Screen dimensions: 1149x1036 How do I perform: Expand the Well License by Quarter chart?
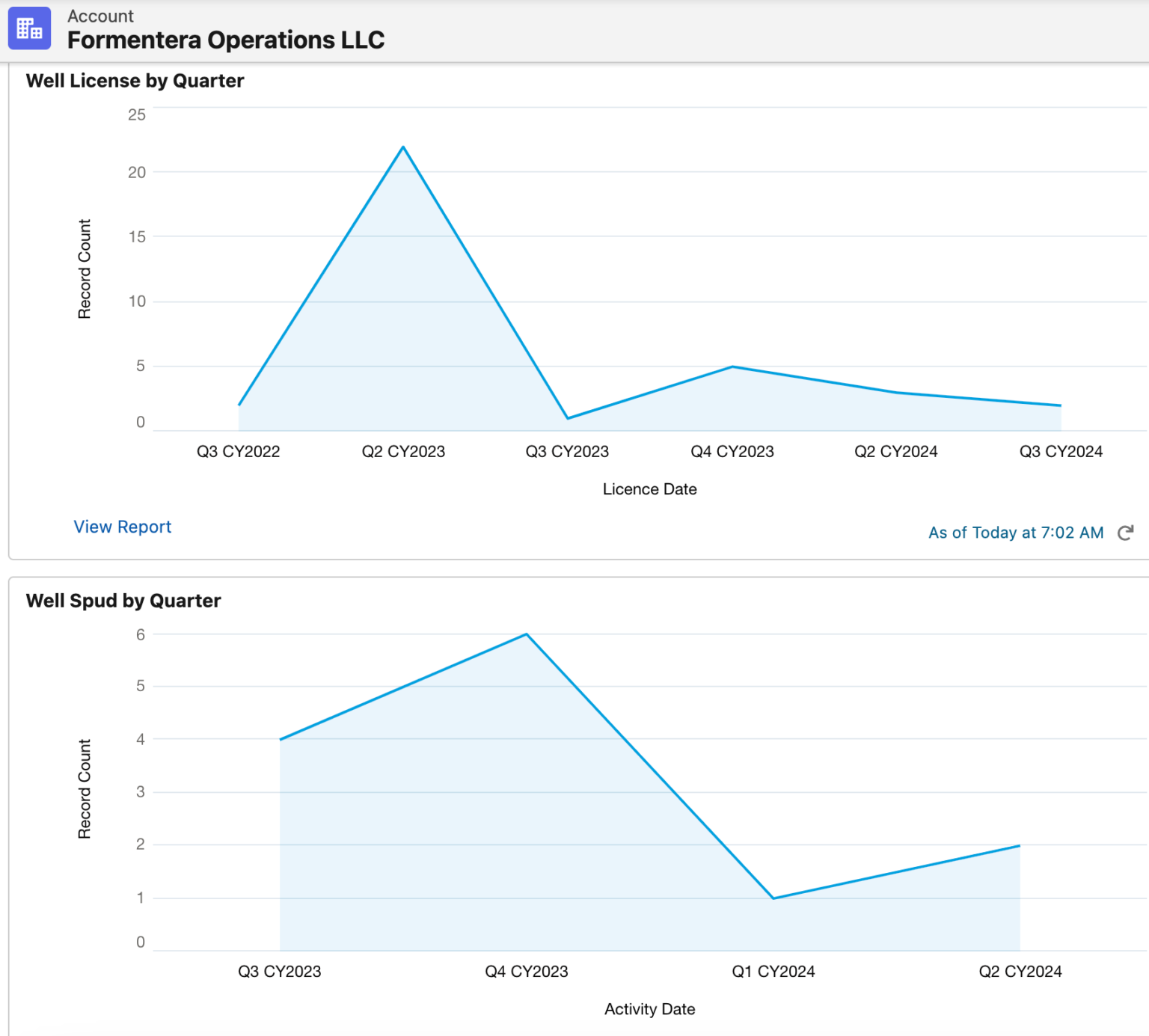135,80
